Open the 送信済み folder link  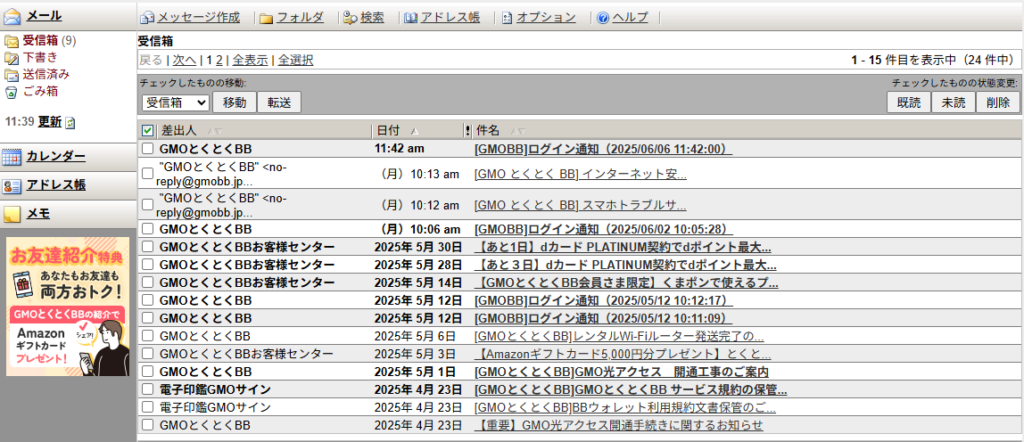46,74
